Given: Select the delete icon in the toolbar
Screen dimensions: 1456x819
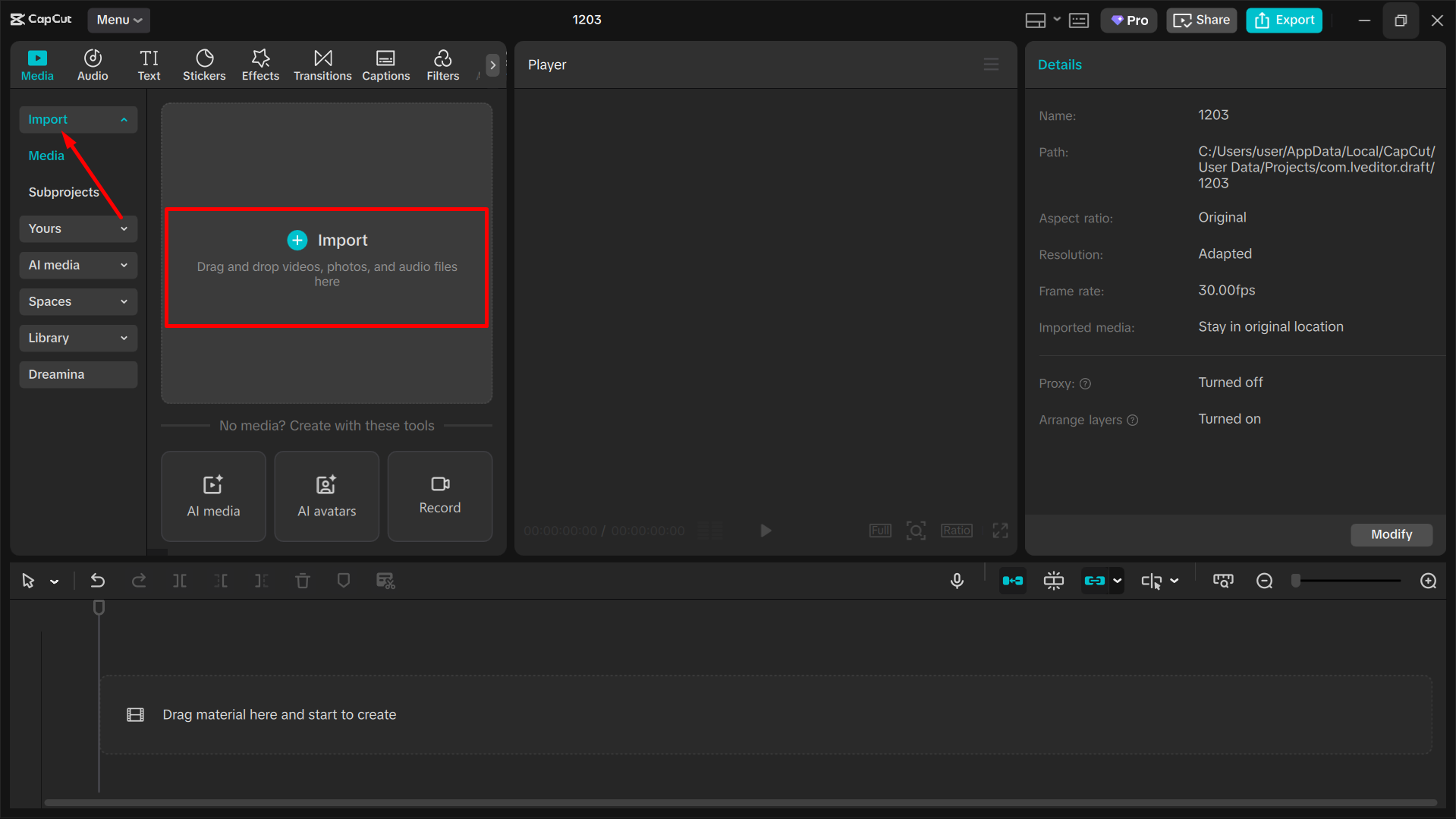Looking at the screenshot, I should pyautogui.click(x=303, y=581).
